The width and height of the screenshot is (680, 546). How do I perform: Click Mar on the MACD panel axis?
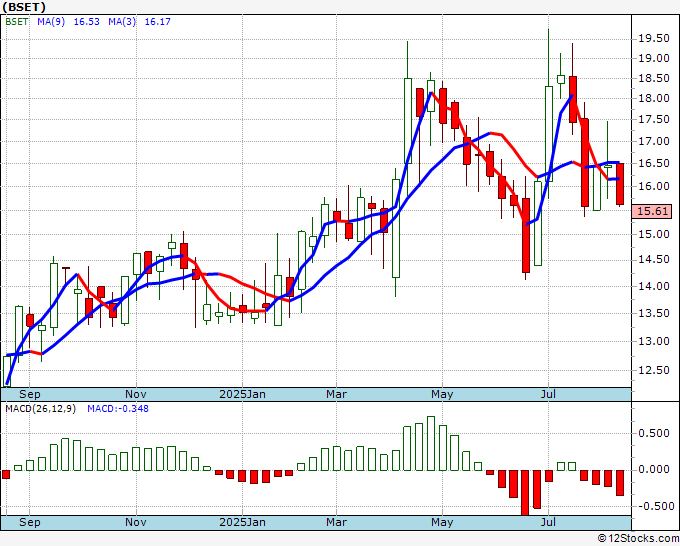(x=337, y=522)
